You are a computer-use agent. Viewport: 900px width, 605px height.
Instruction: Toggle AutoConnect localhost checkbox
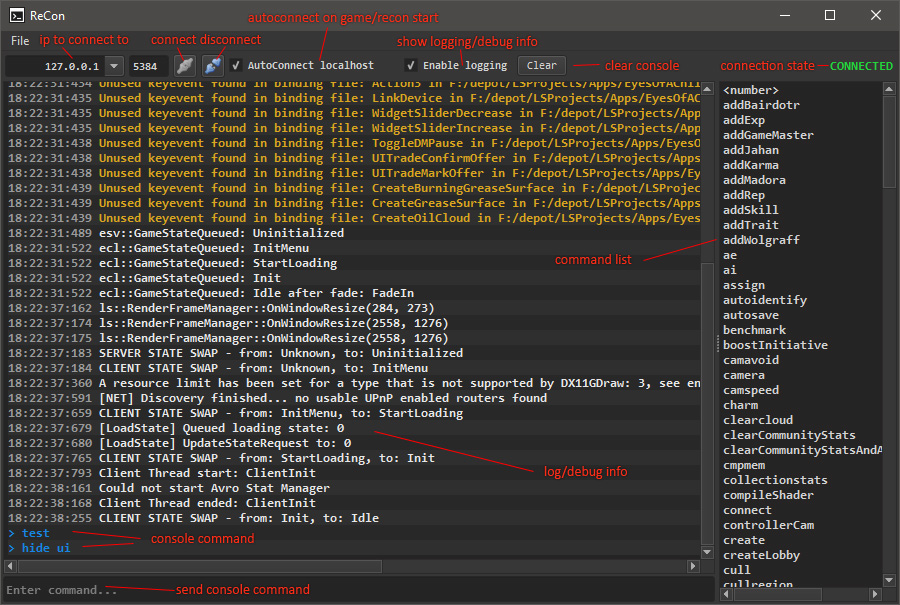[236, 65]
